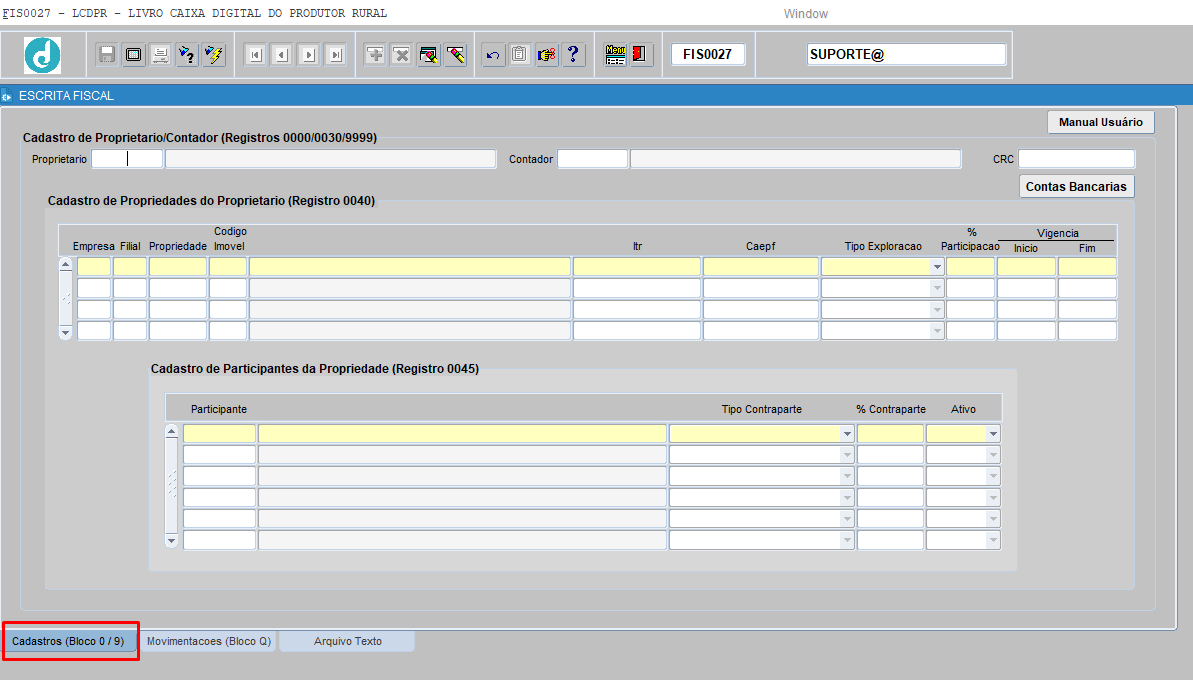Click the clipboard toolbar icon
This screenshot has width=1193, height=680.
[x=520, y=55]
